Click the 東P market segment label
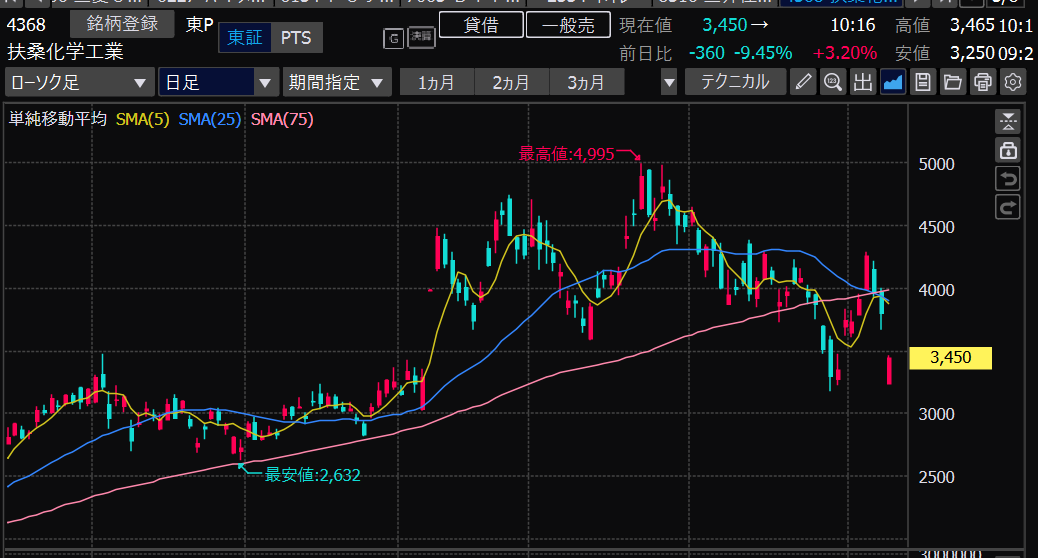This screenshot has width=1038, height=558. pyautogui.click(x=199, y=25)
